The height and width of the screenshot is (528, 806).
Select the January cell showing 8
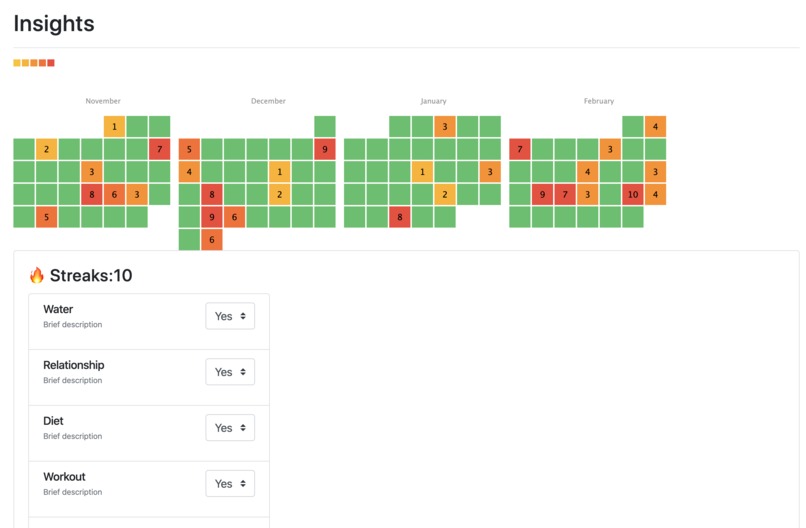click(x=400, y=217)
